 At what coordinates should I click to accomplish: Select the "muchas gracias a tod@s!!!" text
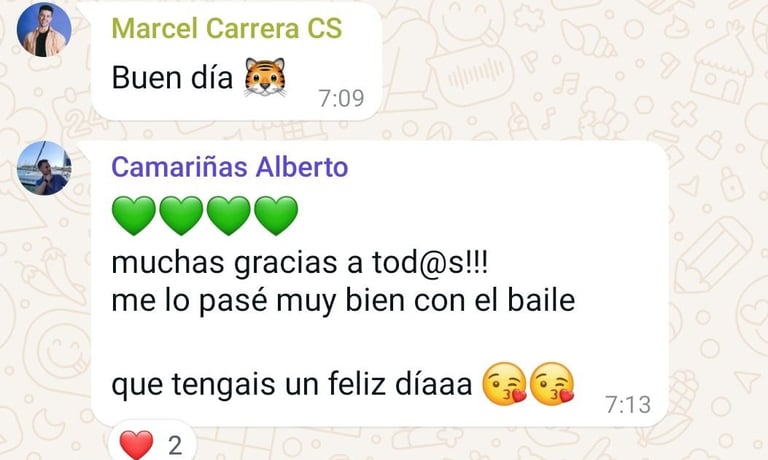[x=300, y=263]
